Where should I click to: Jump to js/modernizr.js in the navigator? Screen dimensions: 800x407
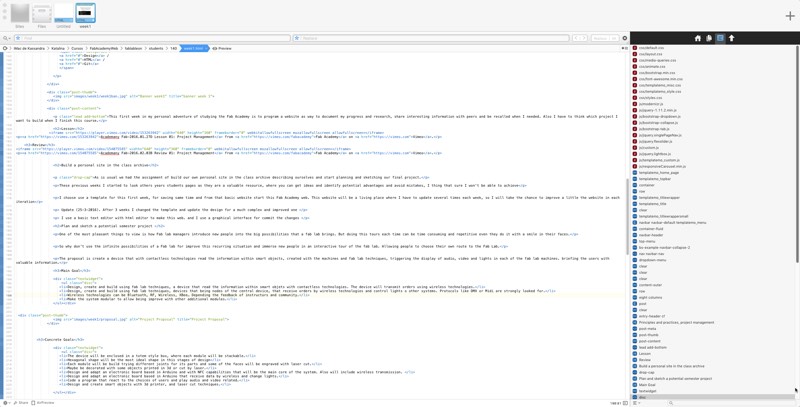pos(651,104)
